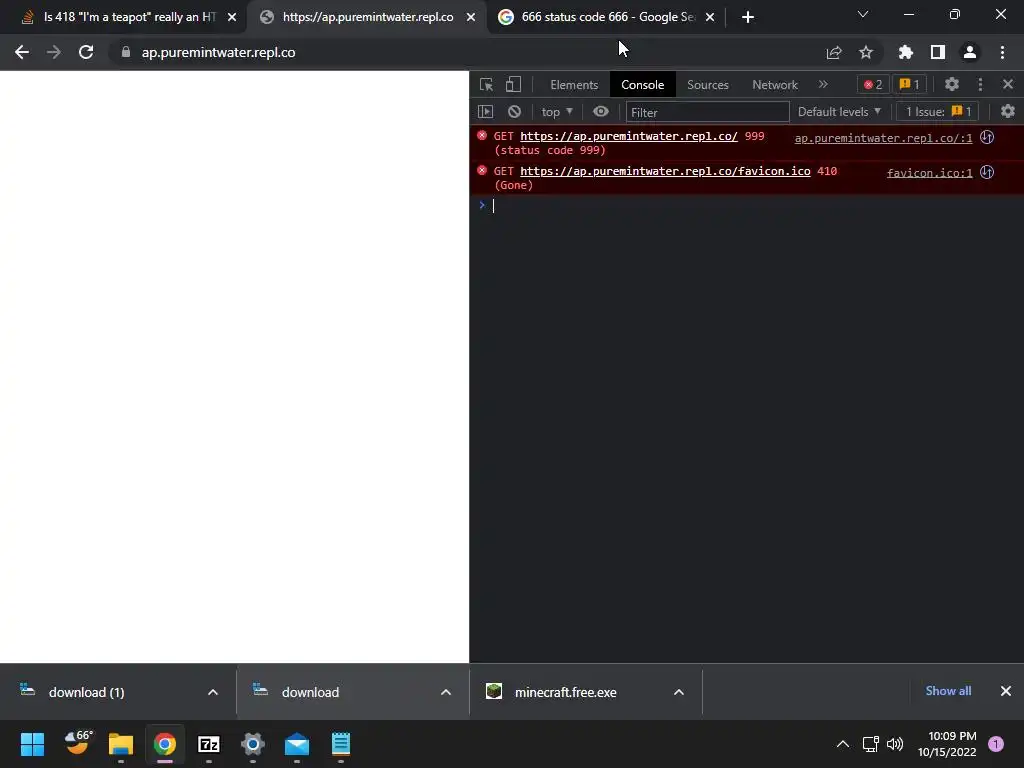Open the Default levels dropdown
This screenshot has width=1024, height=768.
coord(839,112)
